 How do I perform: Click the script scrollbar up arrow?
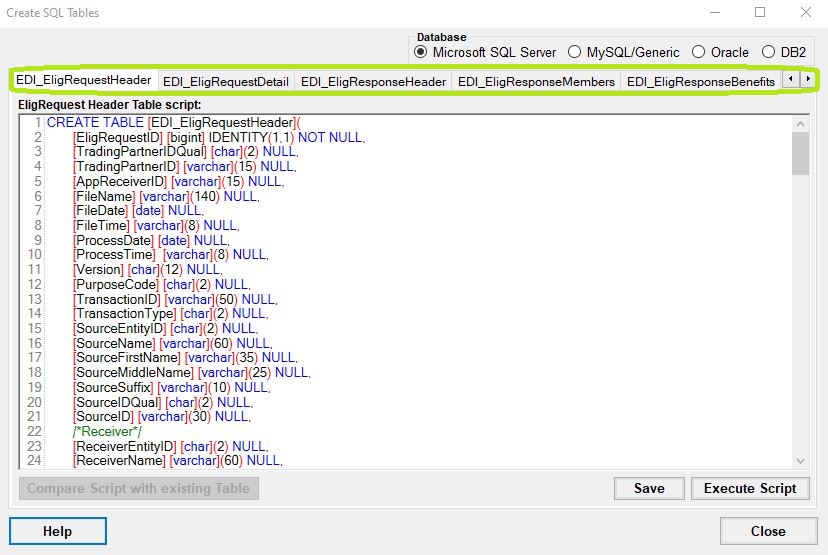coord(801,124)
